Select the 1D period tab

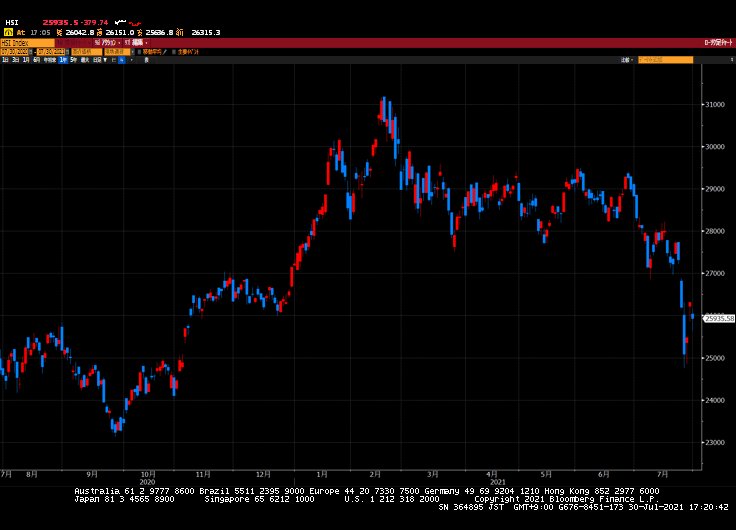click(x=5, y=60)
